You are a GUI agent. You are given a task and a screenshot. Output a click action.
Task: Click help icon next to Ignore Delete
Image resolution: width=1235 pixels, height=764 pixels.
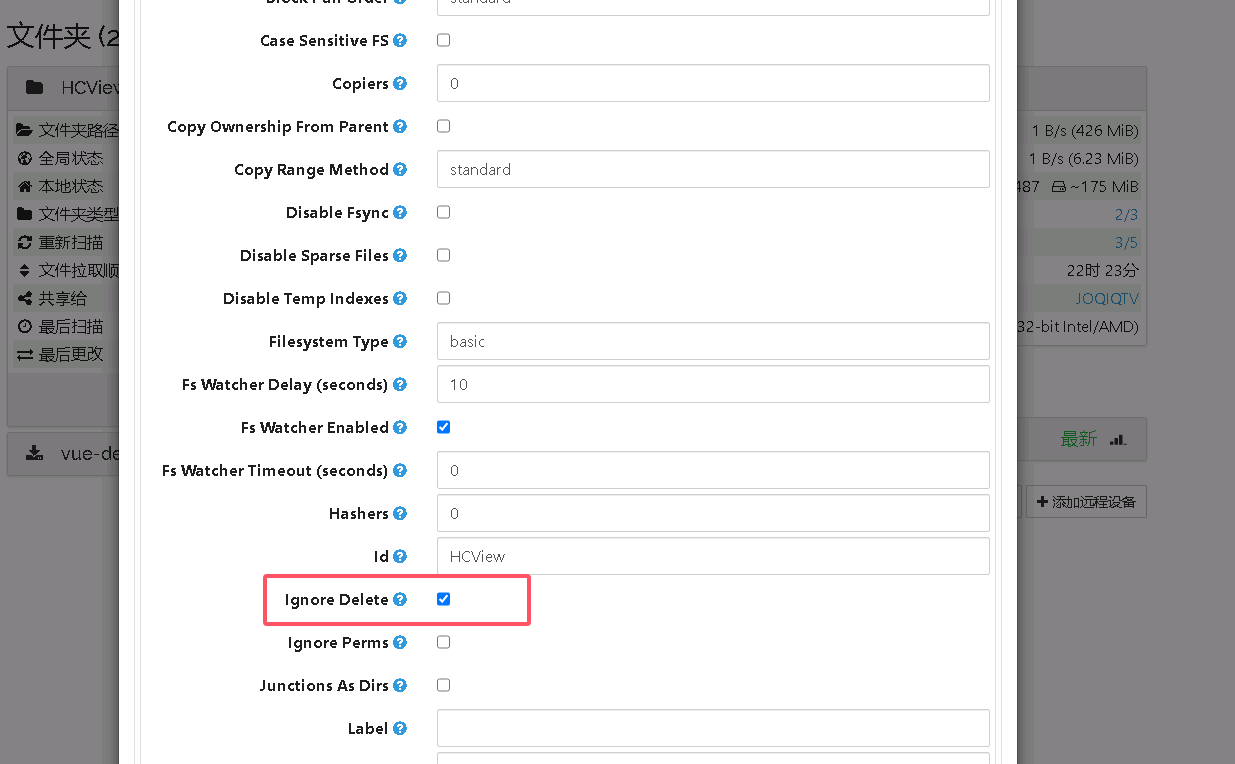pos(400,600)
